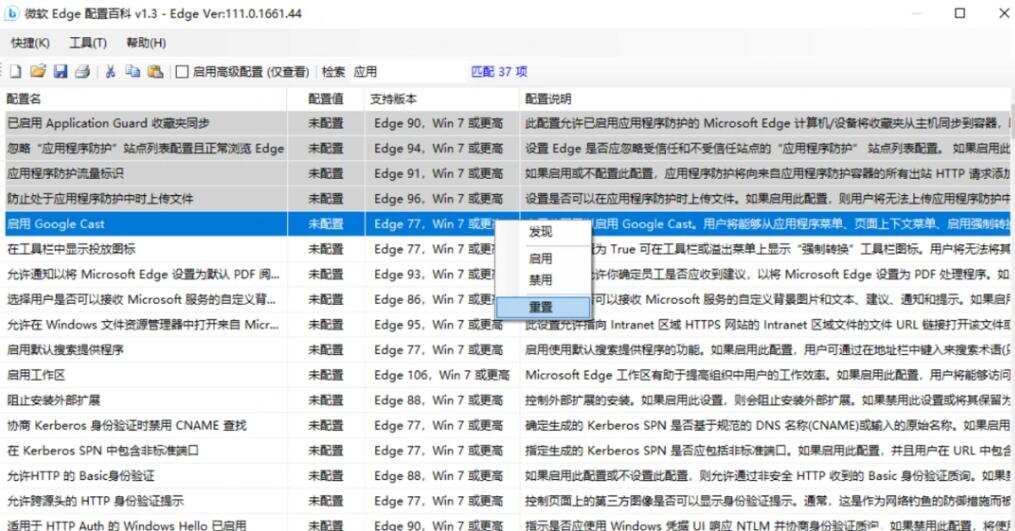The height and width of the screenshot is (531, 1015).
Task: Select row 防止处于应用程序防护中时上传文件
Action: coord(507,199)
